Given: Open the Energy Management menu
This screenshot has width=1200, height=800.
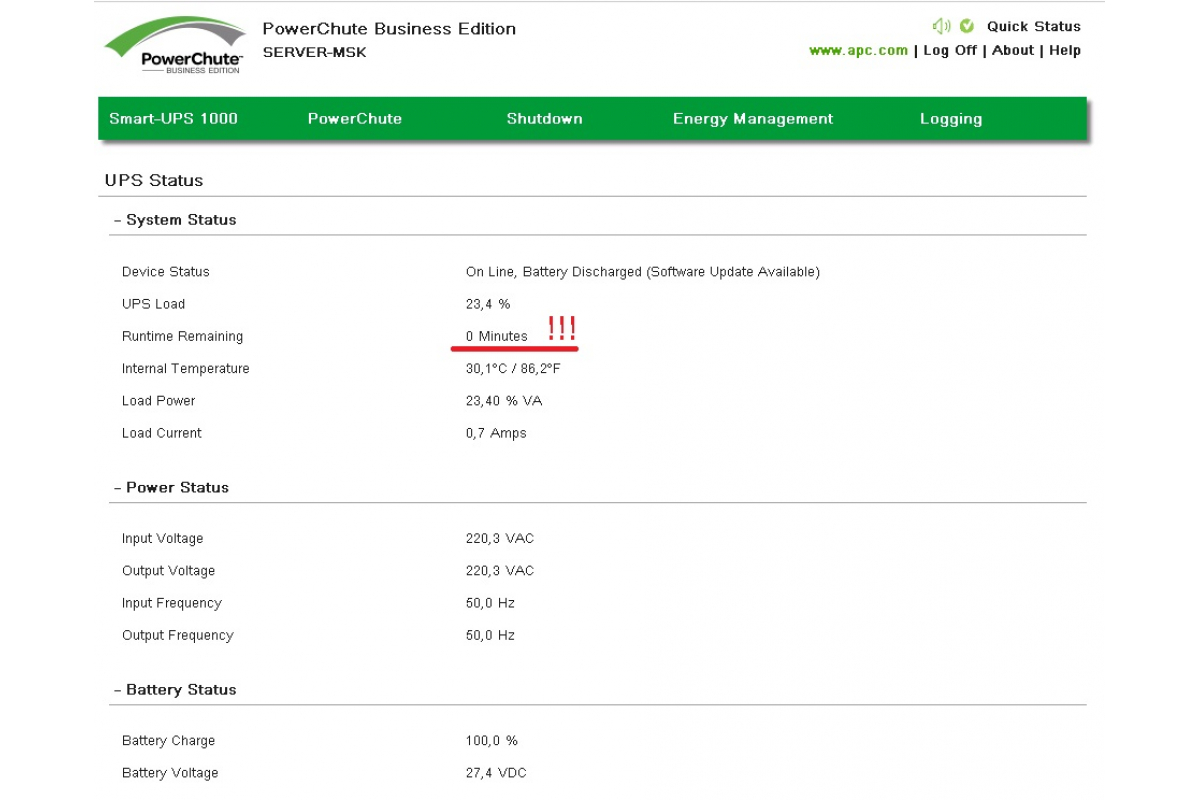Looking at the screenshot, I should tap(753, 118).
